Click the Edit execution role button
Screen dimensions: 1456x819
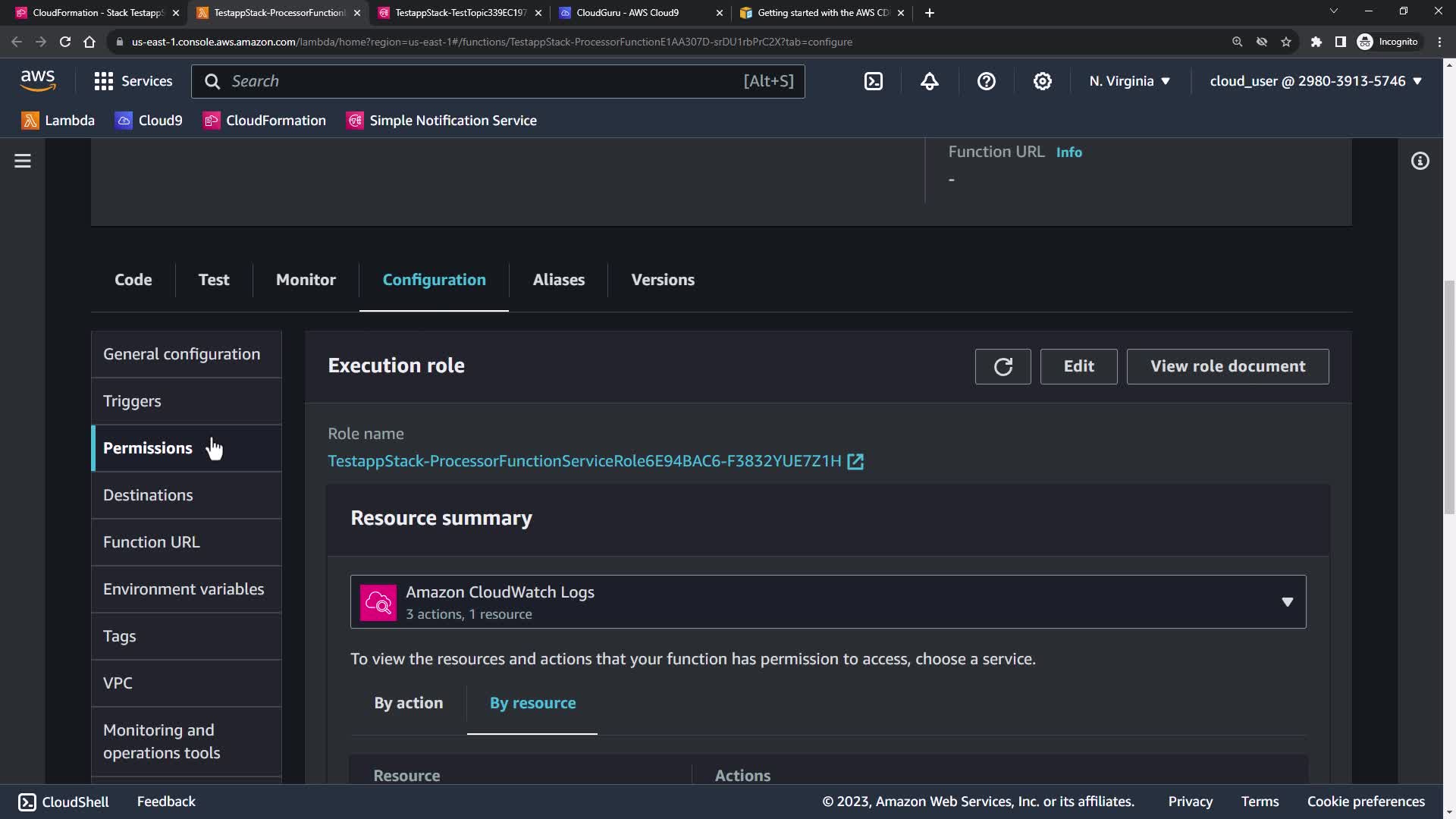tap(1078, 367)
